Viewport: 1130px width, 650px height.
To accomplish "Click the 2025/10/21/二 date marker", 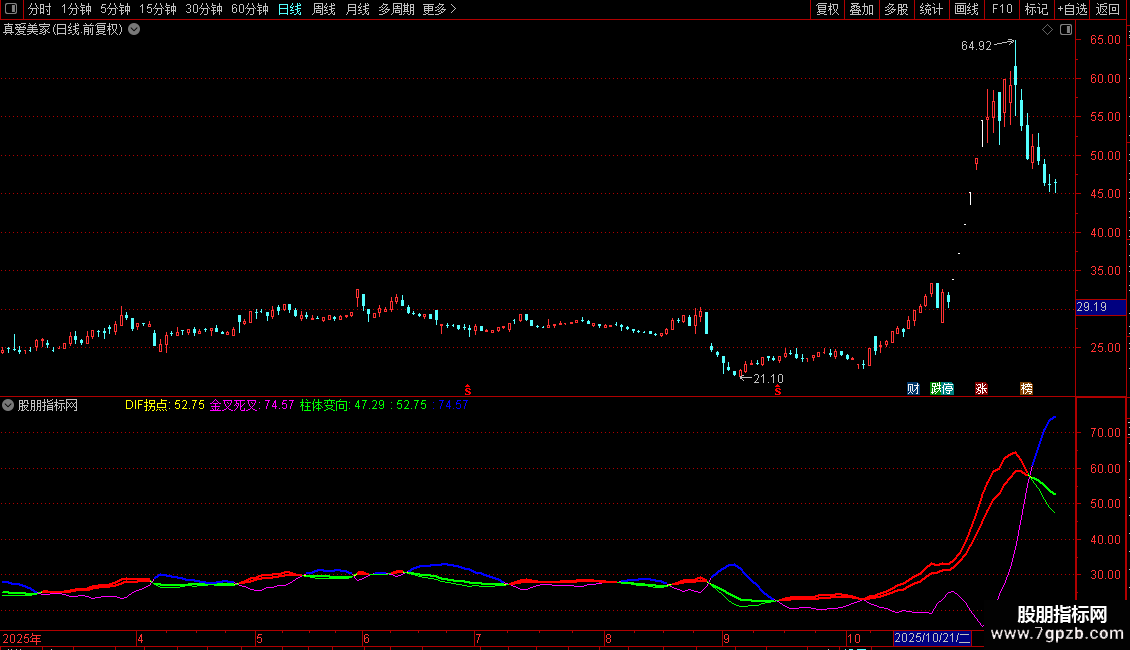I will (933, 638).
